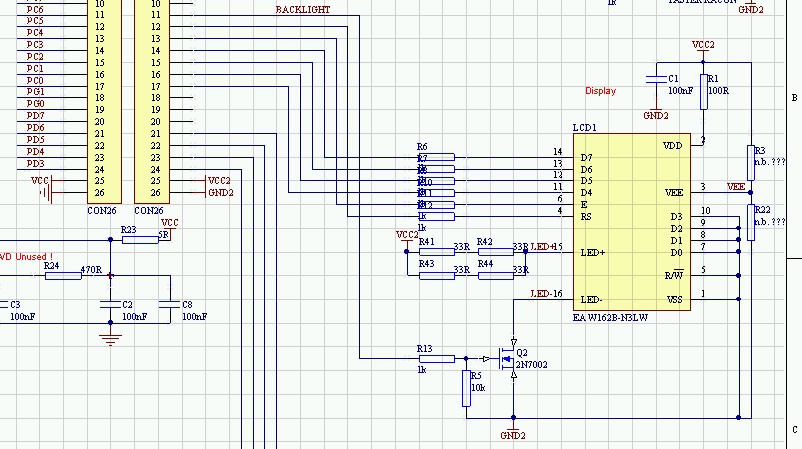Click the D4 pin name in LCD1

pyautogui.click(x=587, y=193)
